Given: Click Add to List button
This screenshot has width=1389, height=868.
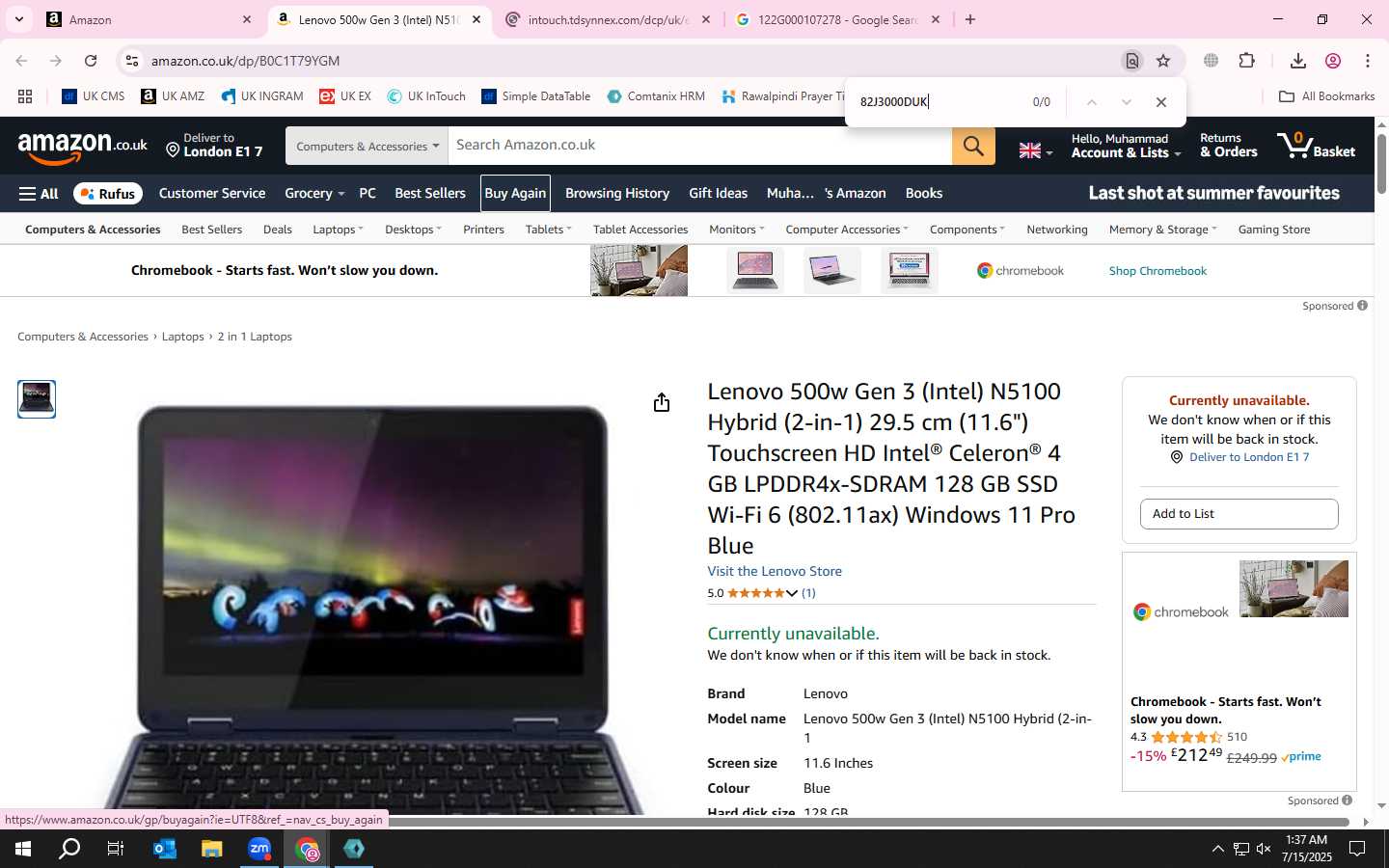Looking at the screenshot, I should pos(1239,514).
